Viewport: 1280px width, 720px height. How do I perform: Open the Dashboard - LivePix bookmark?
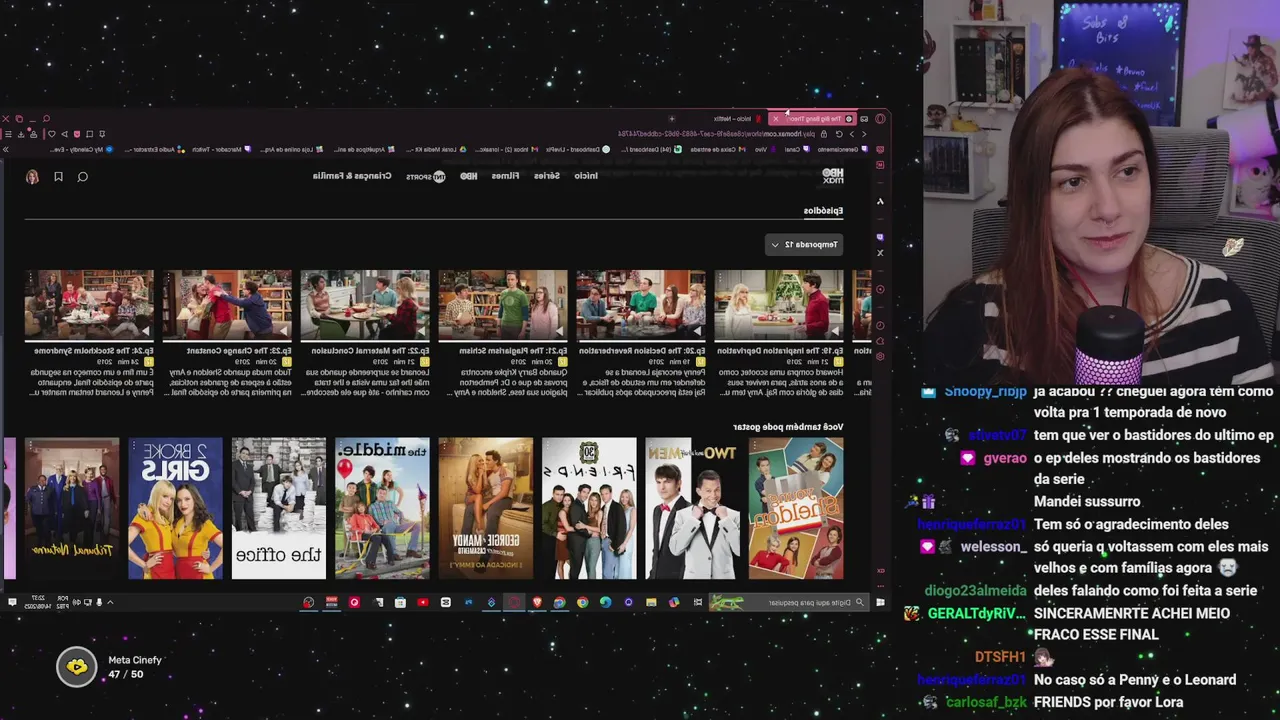coord(578,149)
